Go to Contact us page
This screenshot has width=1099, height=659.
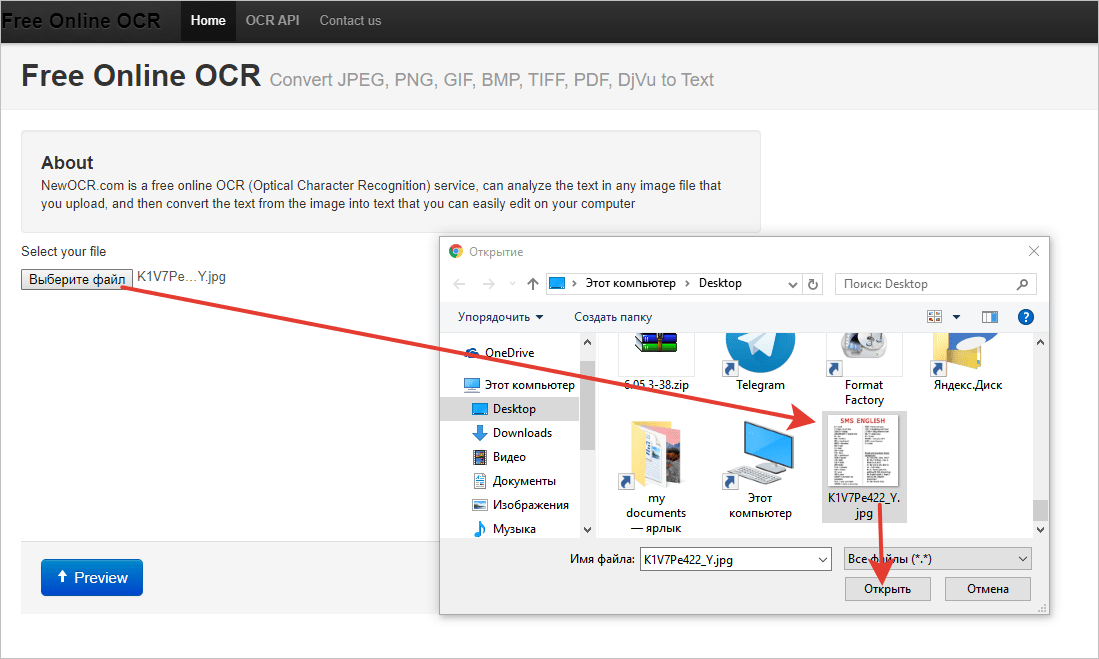point(350,20)
